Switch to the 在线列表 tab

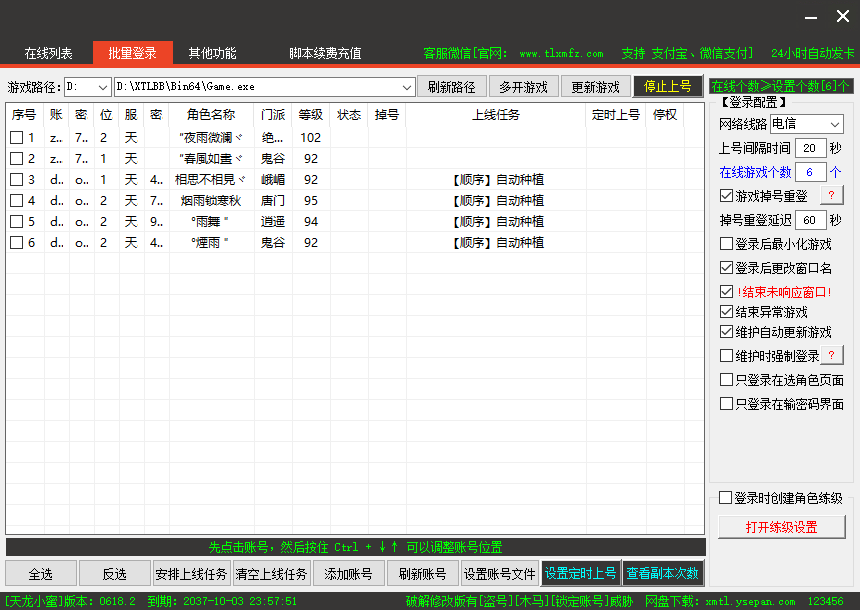click(48, 53)
